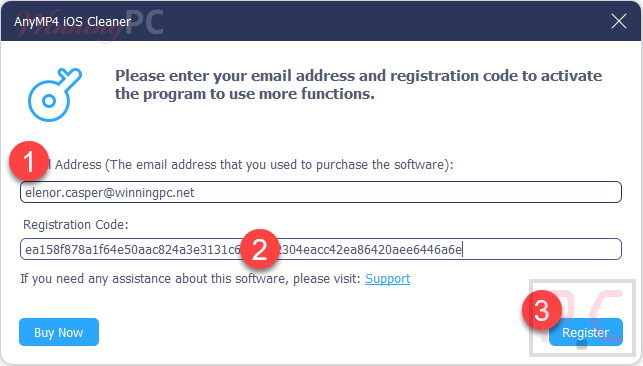643x366 pixels.
Task: Click the WinningPC watermark in the title bar
Action: coord(90,24)
